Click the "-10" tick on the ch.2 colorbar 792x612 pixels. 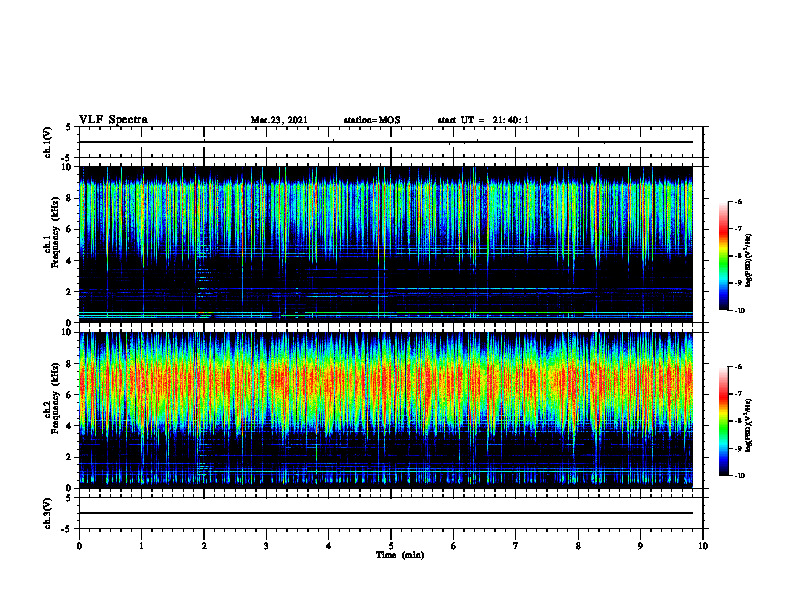[739, 476]
